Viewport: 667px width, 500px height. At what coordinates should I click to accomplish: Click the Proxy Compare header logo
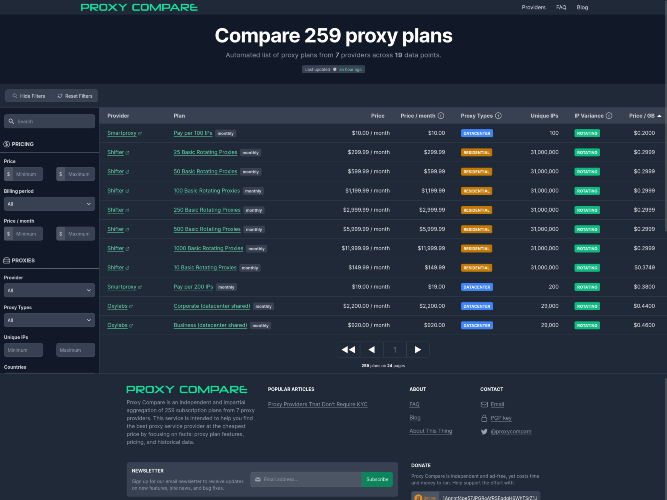tap(139, 7)
